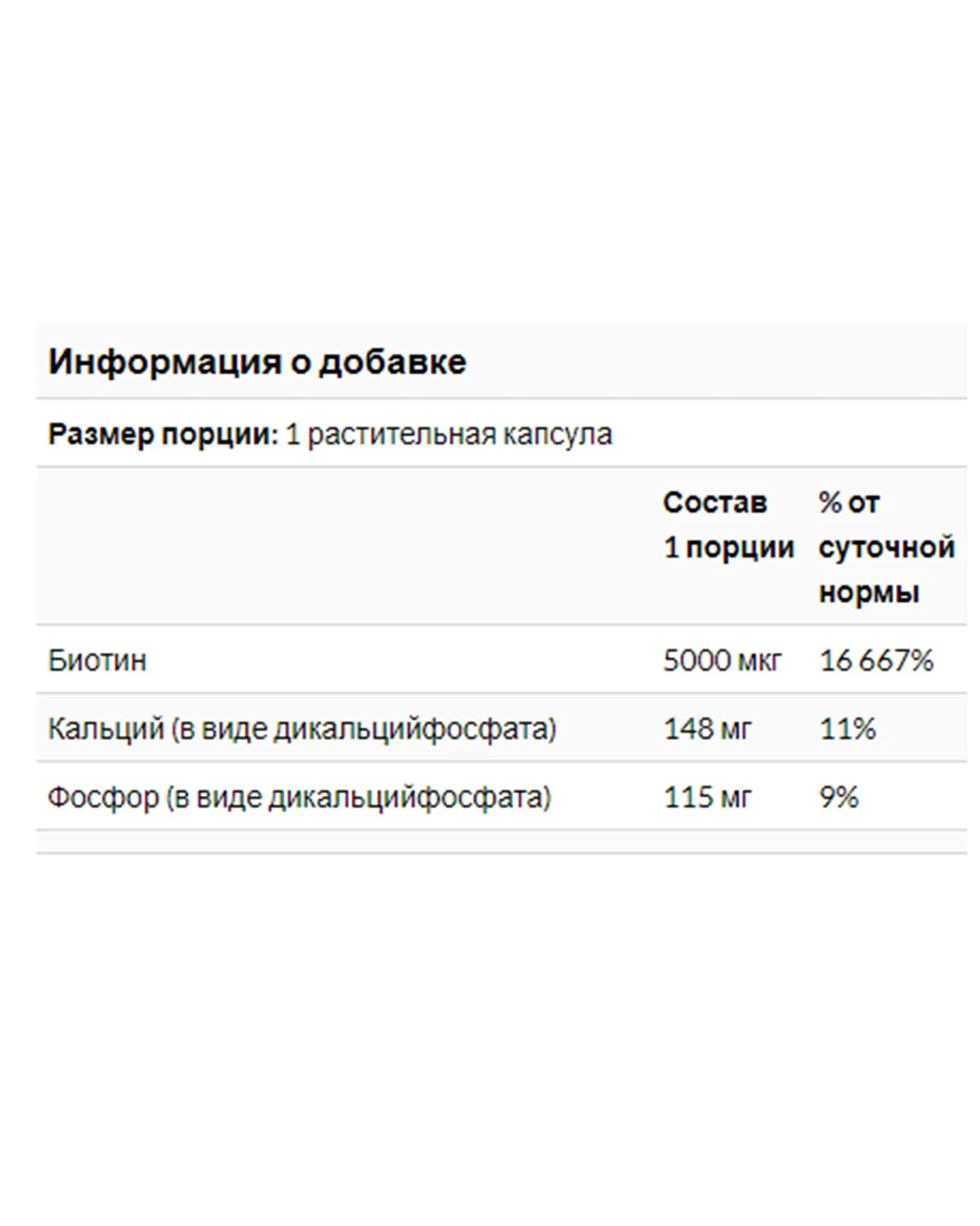
Task: Click the empty bottom row of the table
Action: [x=500, y=842]
